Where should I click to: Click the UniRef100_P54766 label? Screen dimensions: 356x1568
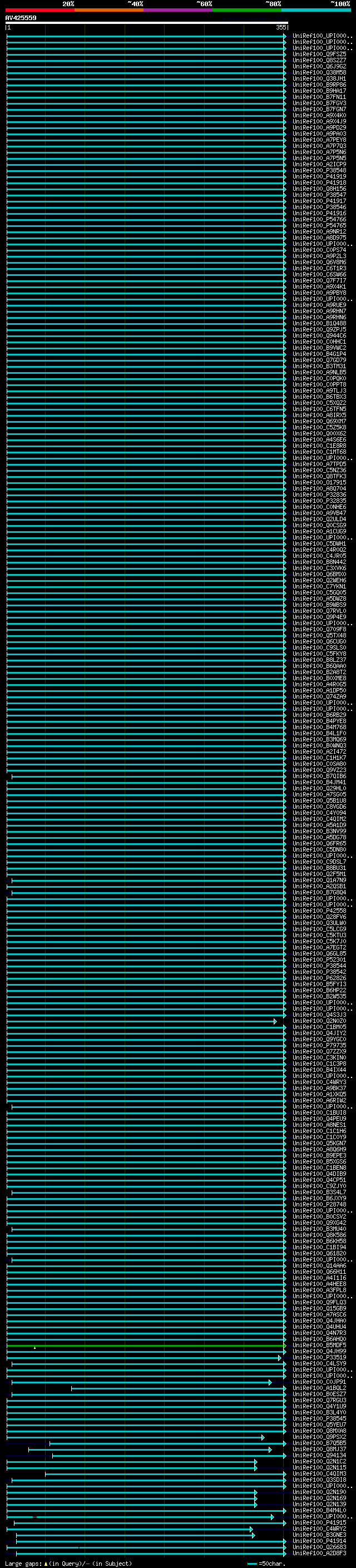coord(319,219)
